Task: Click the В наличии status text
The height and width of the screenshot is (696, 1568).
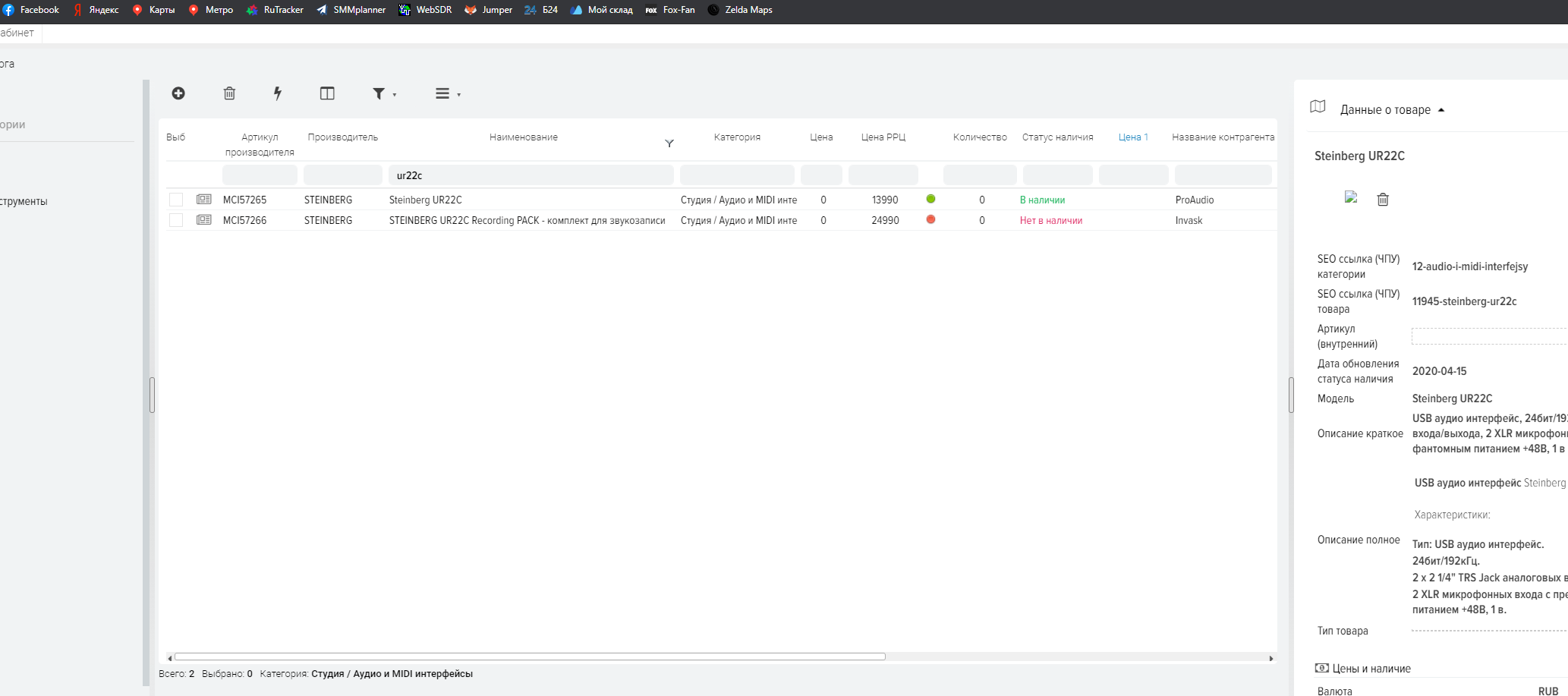Action: coord(1042,200)
